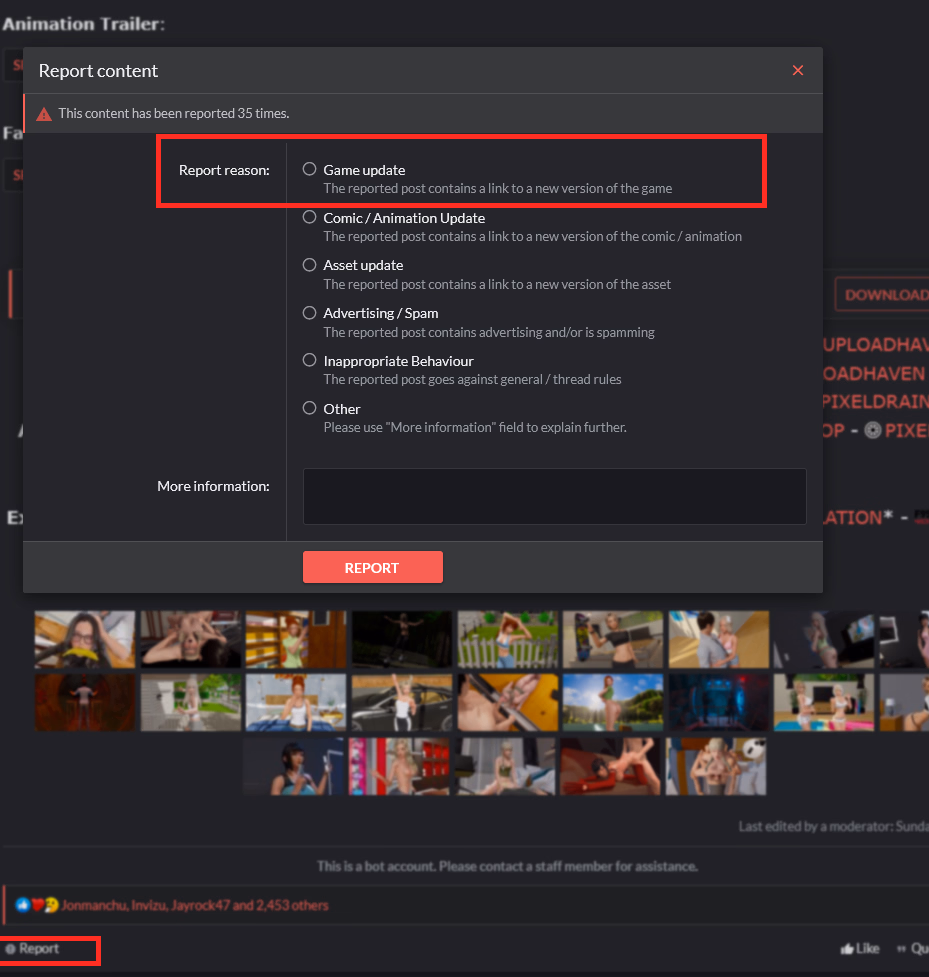Viewport: 929px width, 977px height.
Task: Click the 'Please use "More information" field' hint text
Action: (475, 427)
